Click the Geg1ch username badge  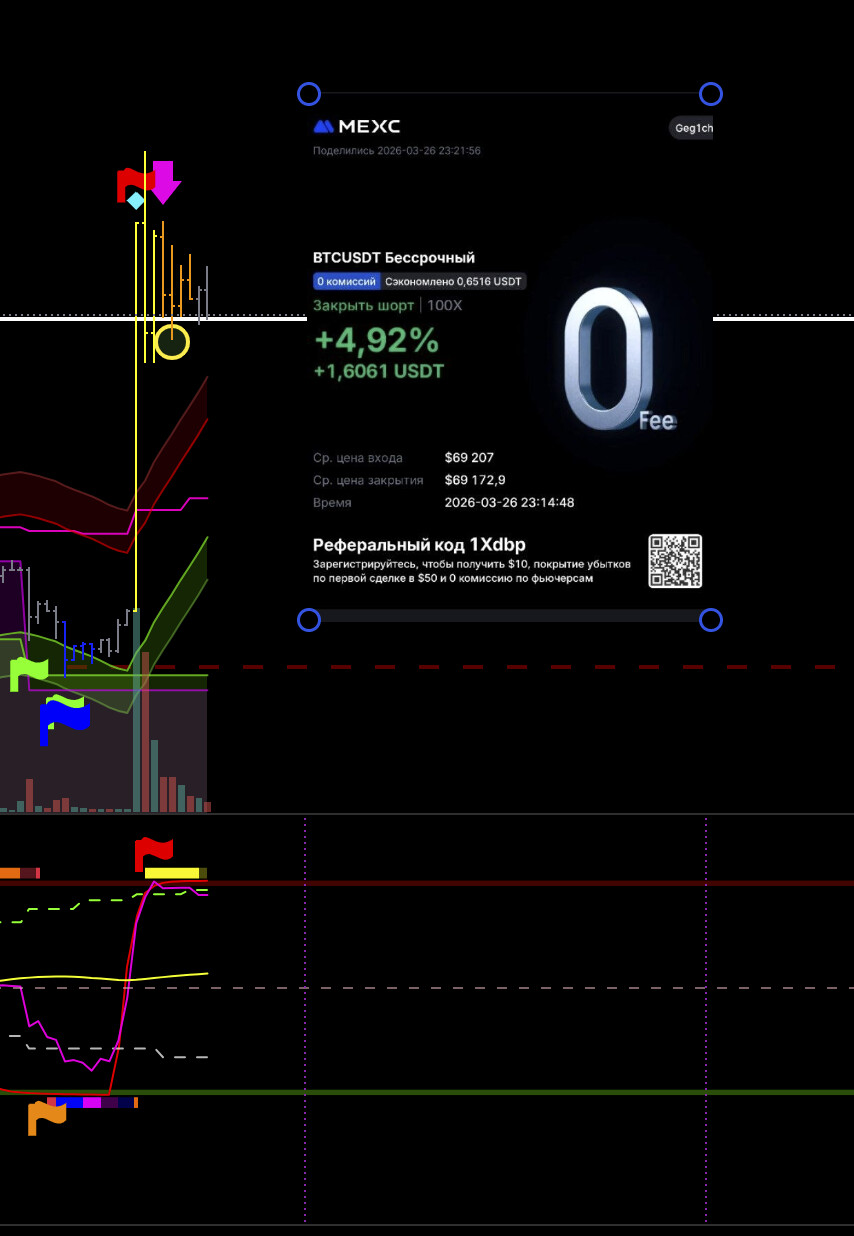point(692,128)
